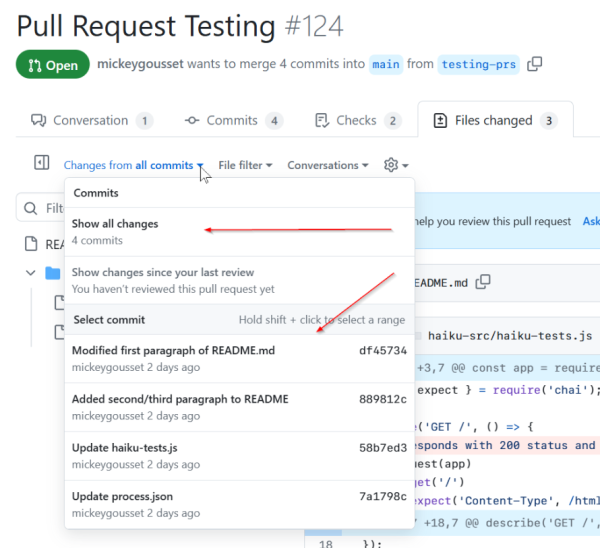Choose Show all changes option

(x=240, y=232)
